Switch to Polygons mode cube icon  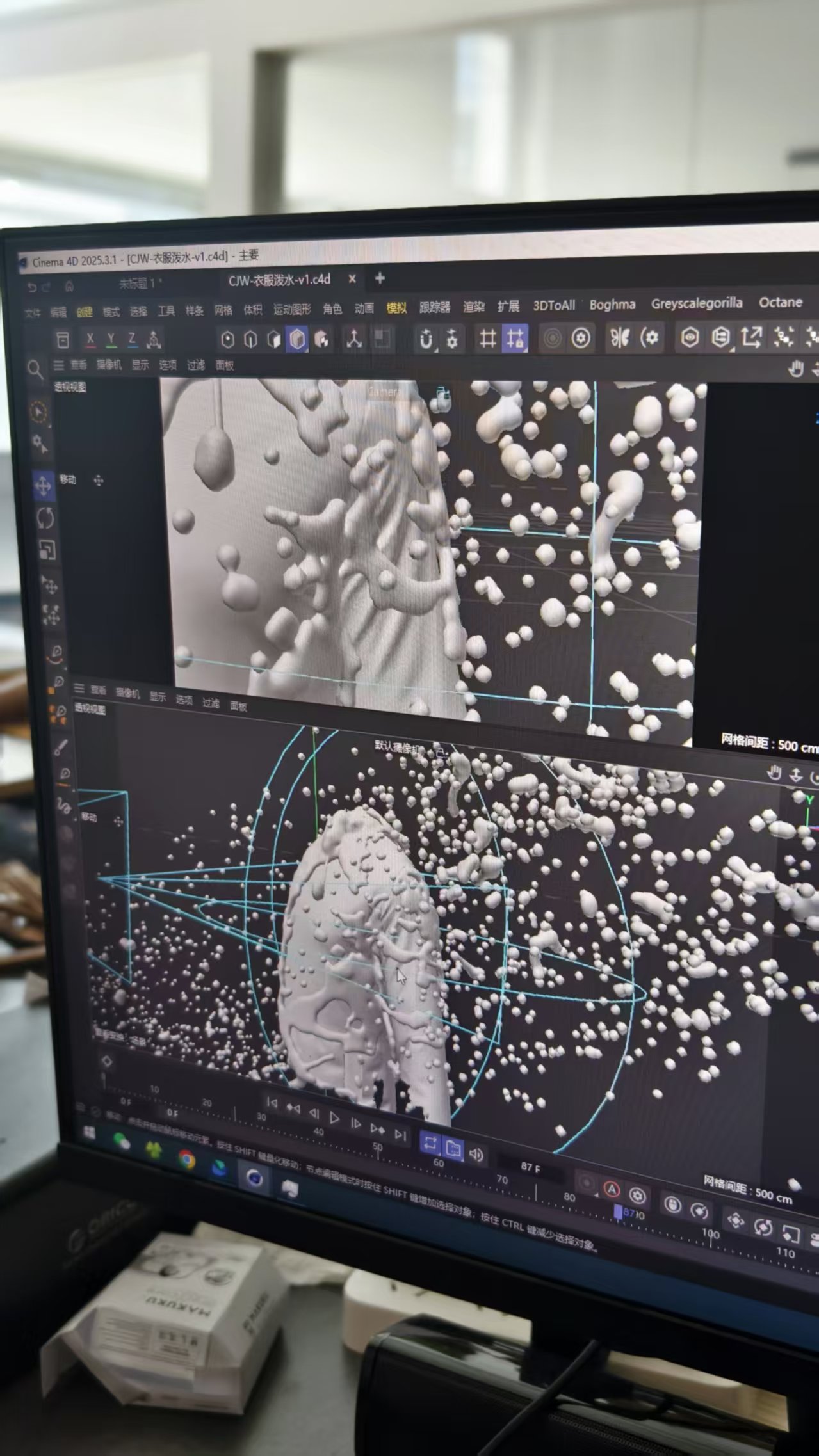(297, 339)
